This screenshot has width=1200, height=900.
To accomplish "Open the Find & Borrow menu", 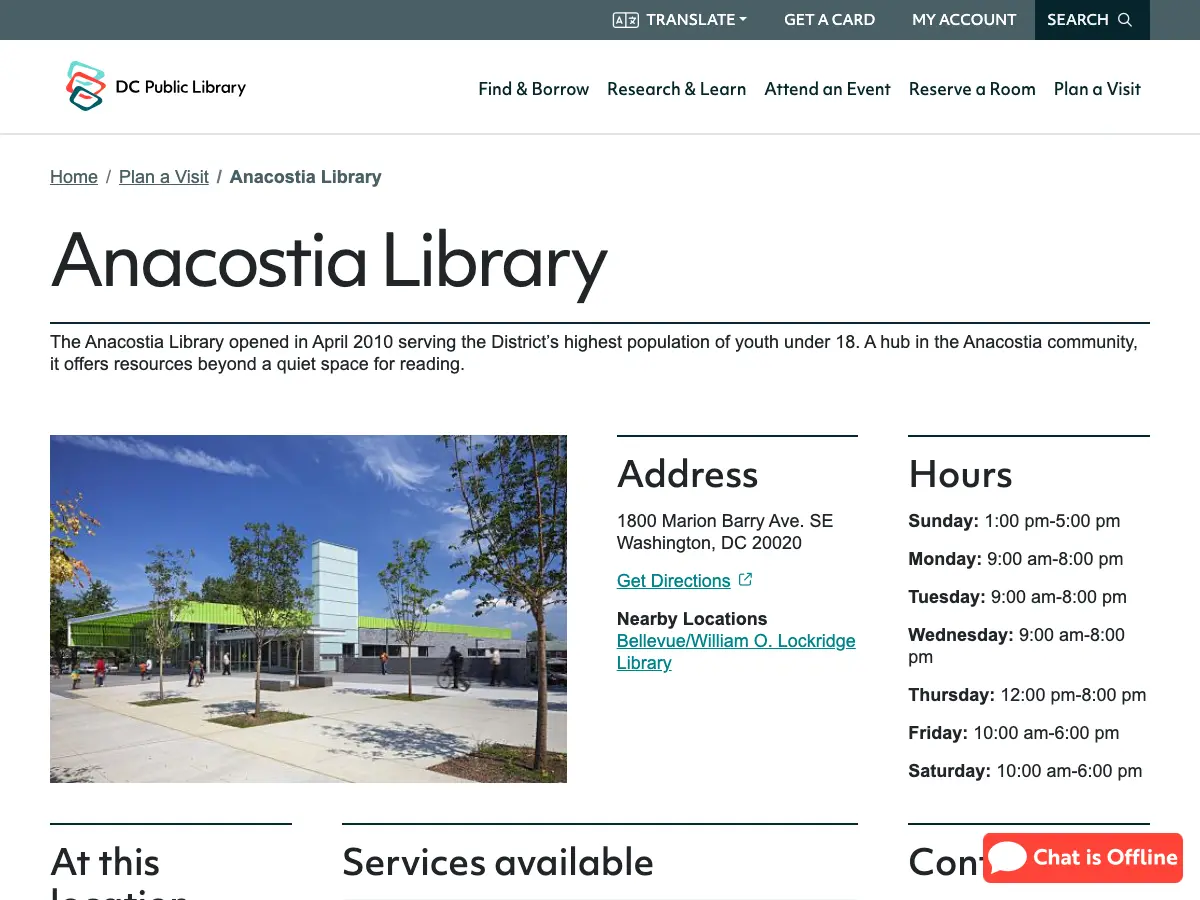I will click(534, 89).
